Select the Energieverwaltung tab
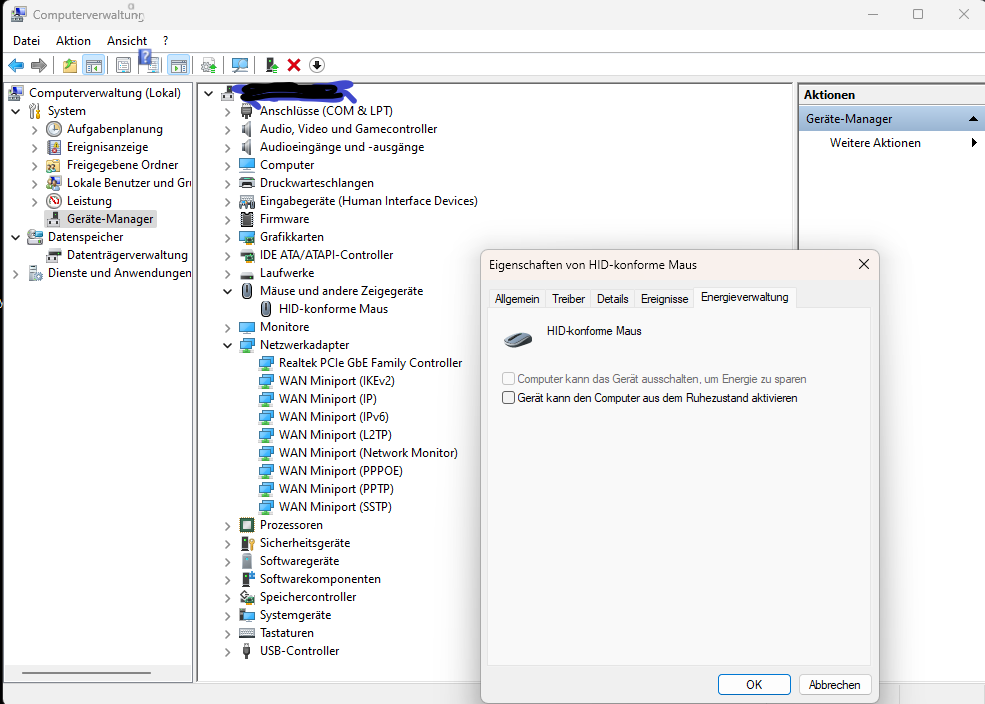Viewport: 985px width, 704px height. tap(744, 297)
